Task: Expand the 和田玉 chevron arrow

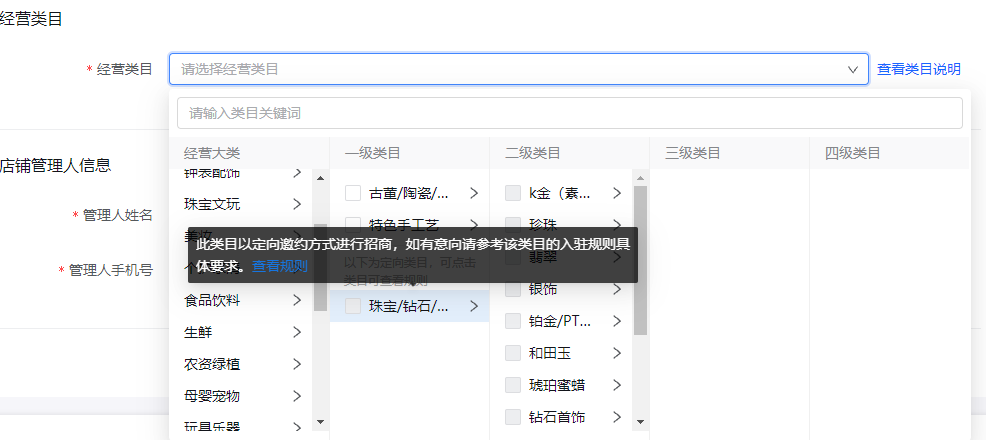Action: [x=617, y=353]
